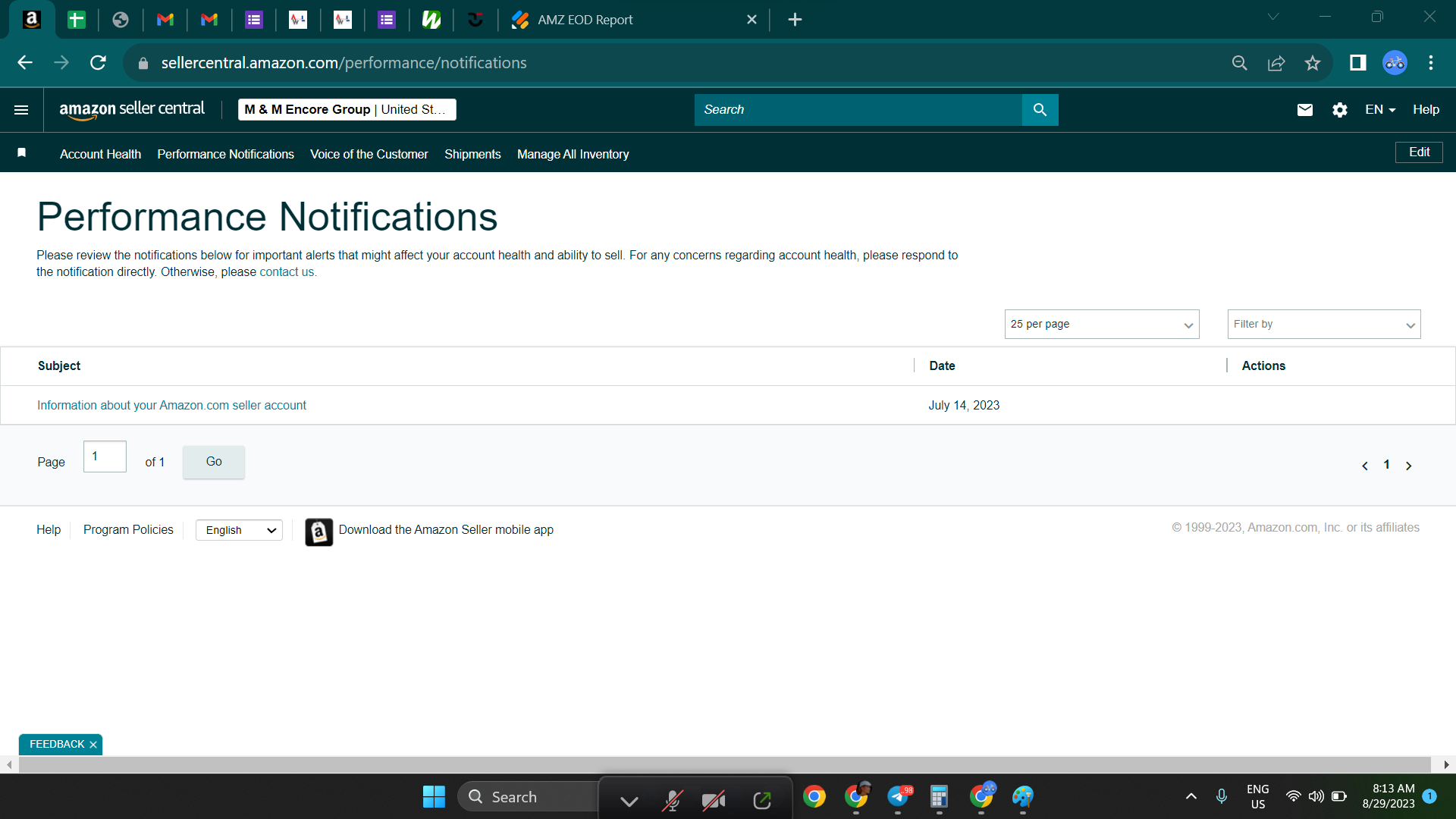
Task: Open Information about your Amazon.com seller account
Action: point(171,406)
